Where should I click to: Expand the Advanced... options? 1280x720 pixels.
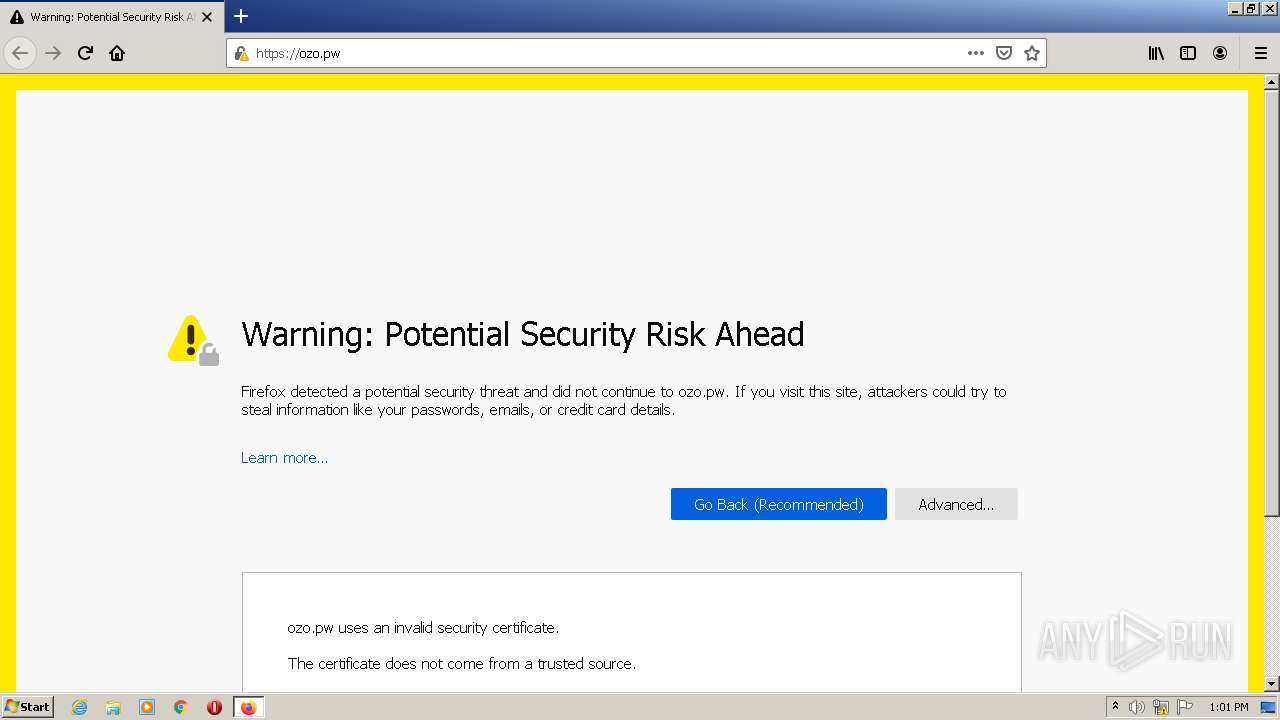point(956,504)
